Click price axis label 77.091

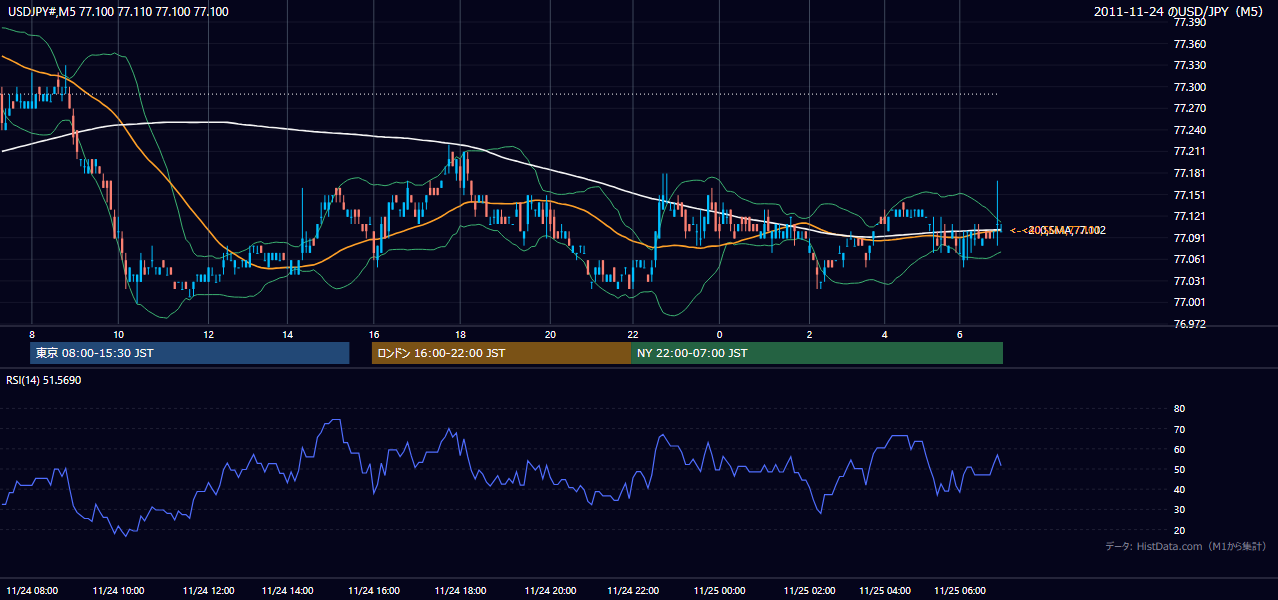(x=1190, y=238)
